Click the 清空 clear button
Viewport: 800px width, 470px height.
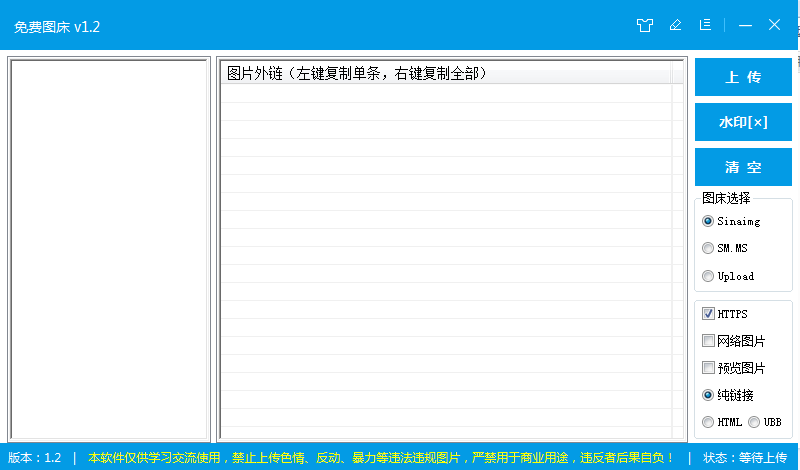pos(743,167)
